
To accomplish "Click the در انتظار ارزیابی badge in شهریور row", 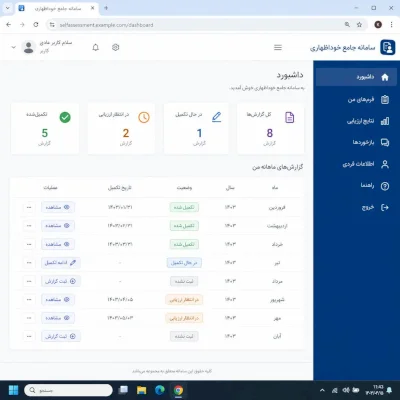I will coord(184,299).
